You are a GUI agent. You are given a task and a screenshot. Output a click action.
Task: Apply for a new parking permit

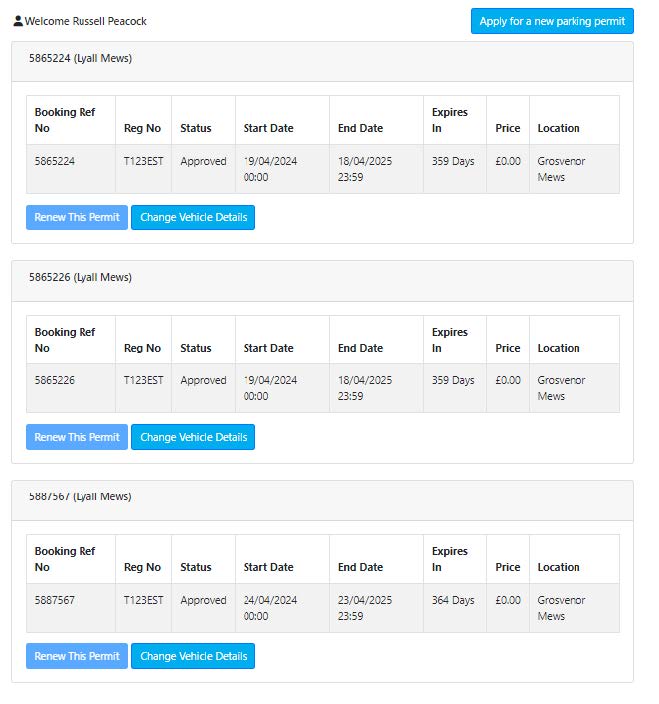[552, 21]
